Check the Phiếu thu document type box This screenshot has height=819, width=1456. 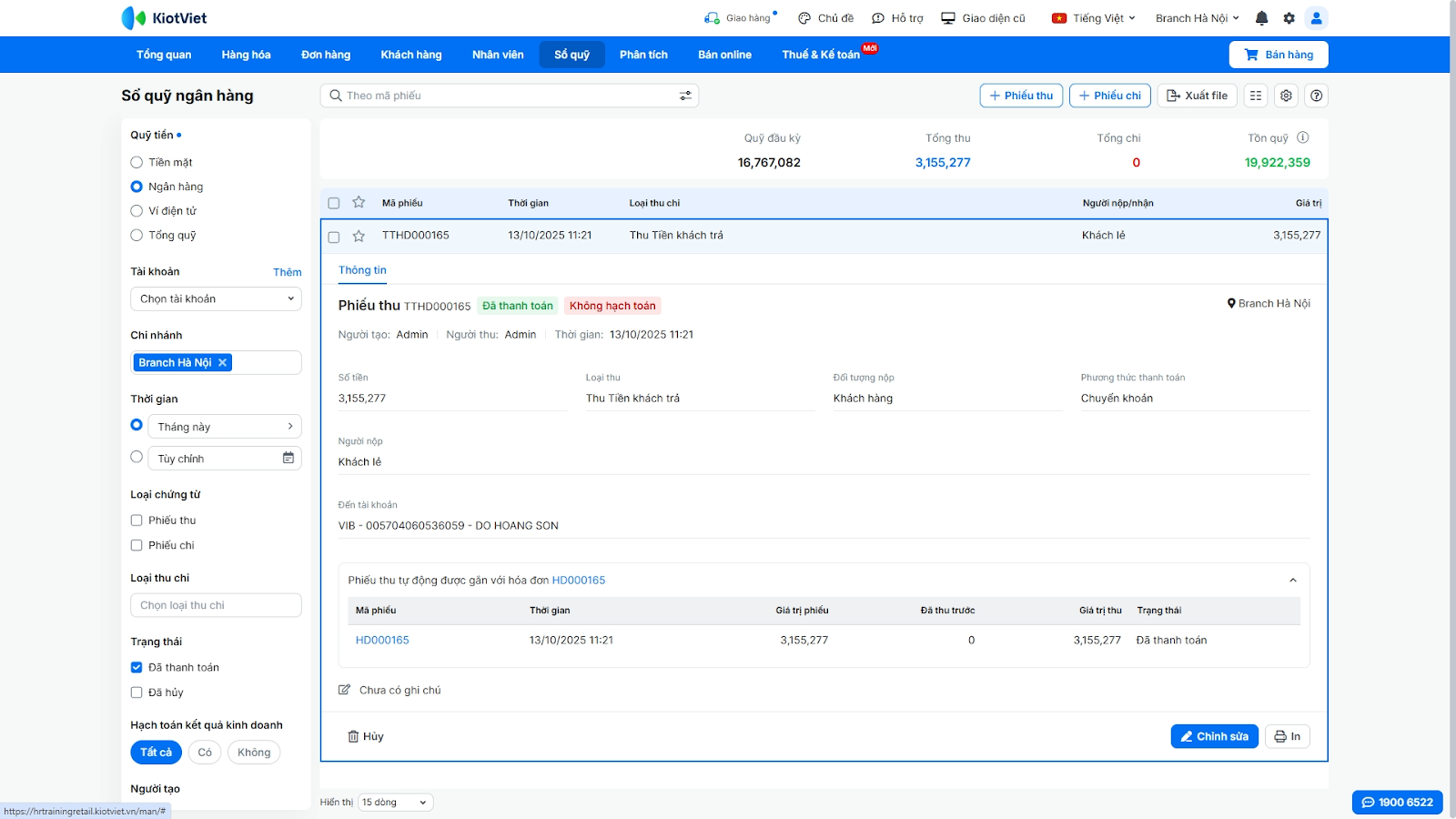click(136, 521)
